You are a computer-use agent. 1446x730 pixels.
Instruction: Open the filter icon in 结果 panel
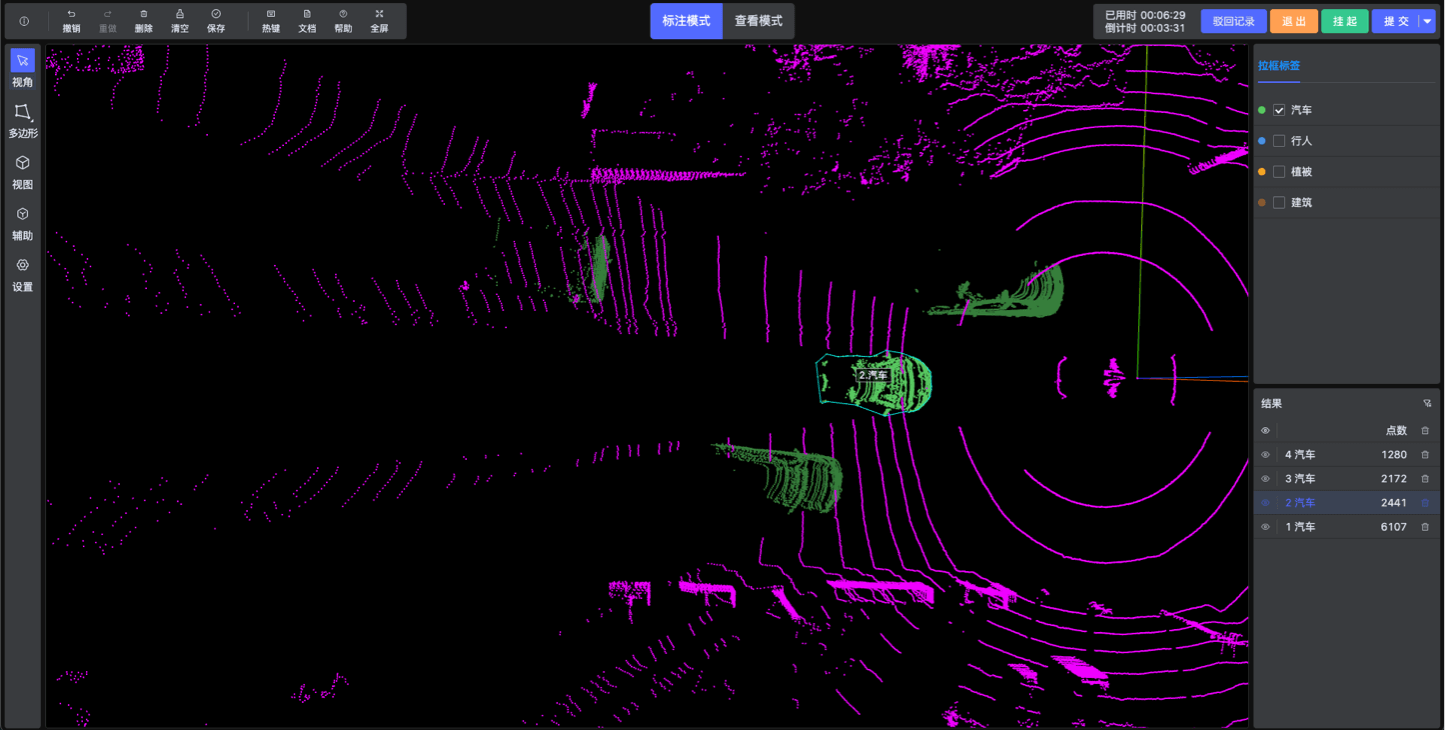tap(1427, 404)
